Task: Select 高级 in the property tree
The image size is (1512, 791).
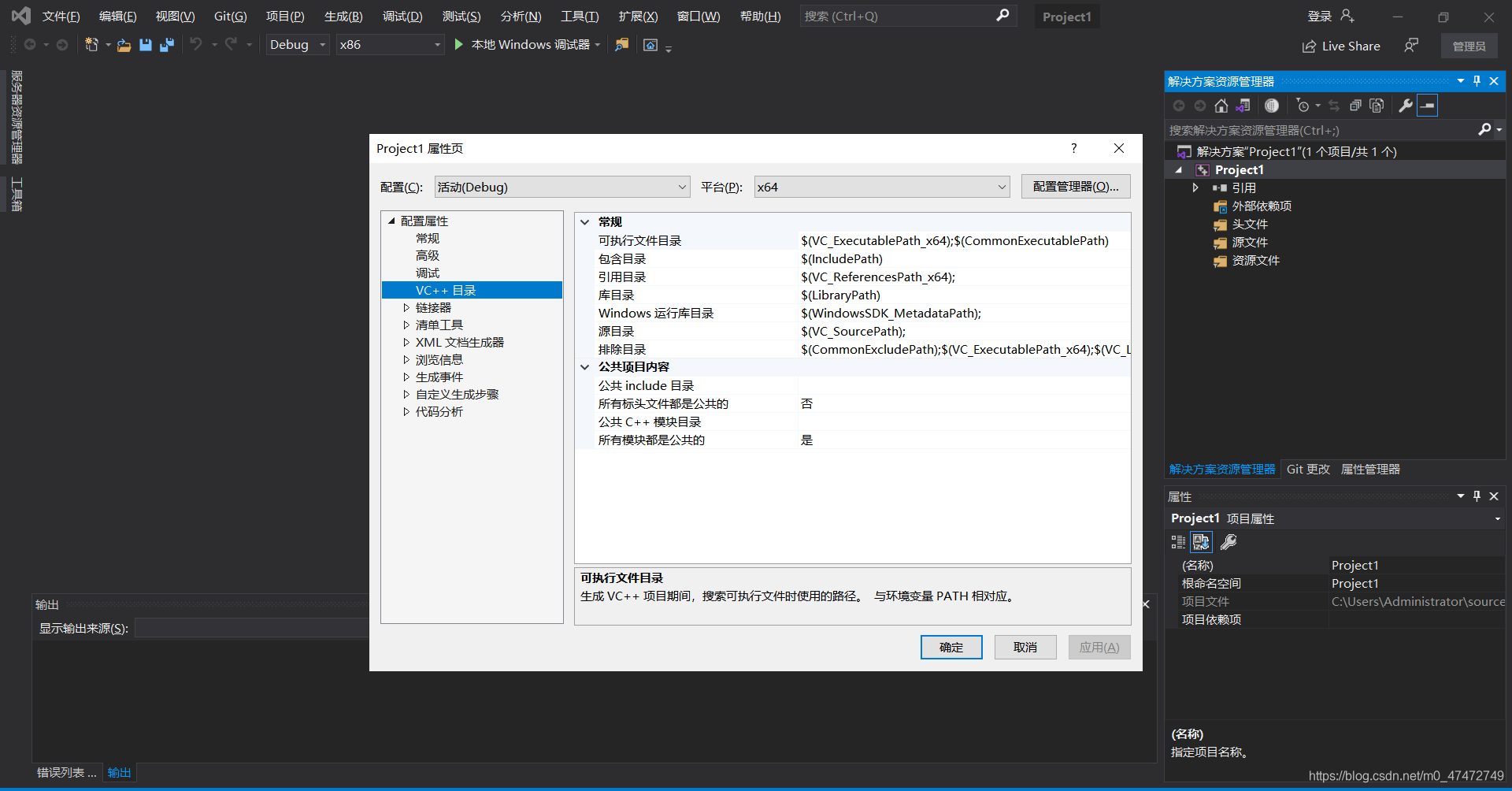Action: 428,255
